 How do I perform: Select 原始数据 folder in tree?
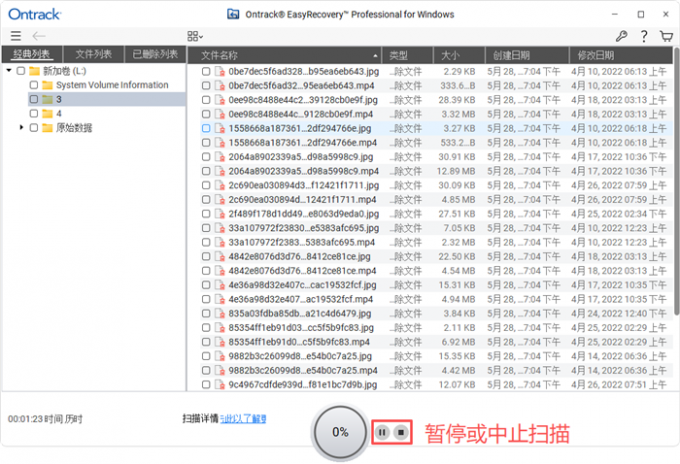pyautogui.click(x=74, y=128)
